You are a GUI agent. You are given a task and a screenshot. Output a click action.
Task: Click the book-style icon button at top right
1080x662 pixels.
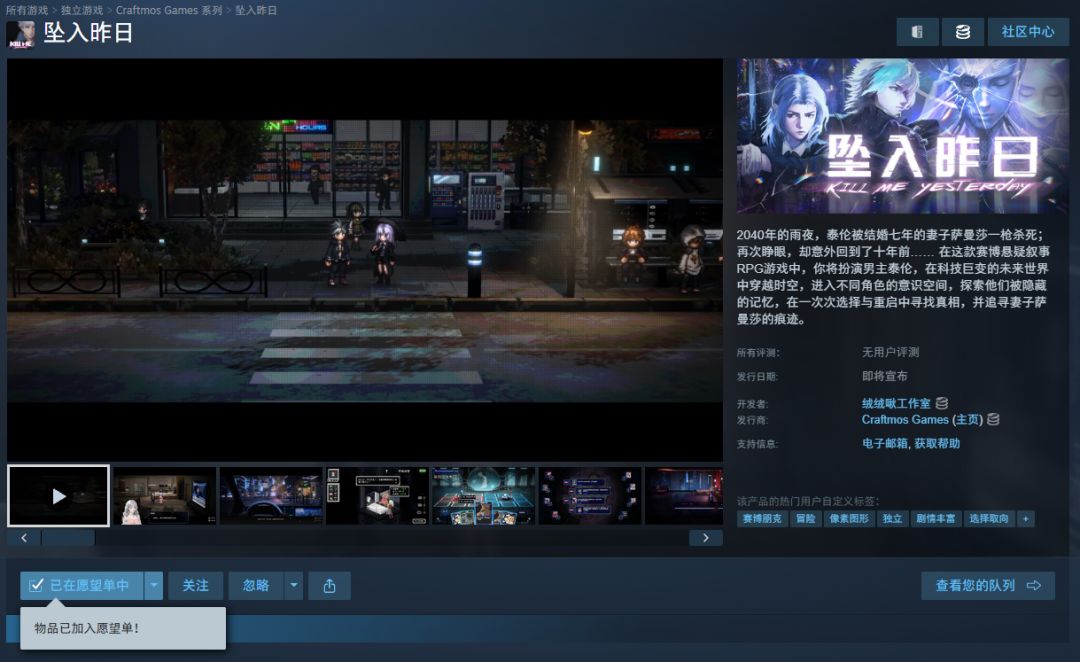pos(917,32)
